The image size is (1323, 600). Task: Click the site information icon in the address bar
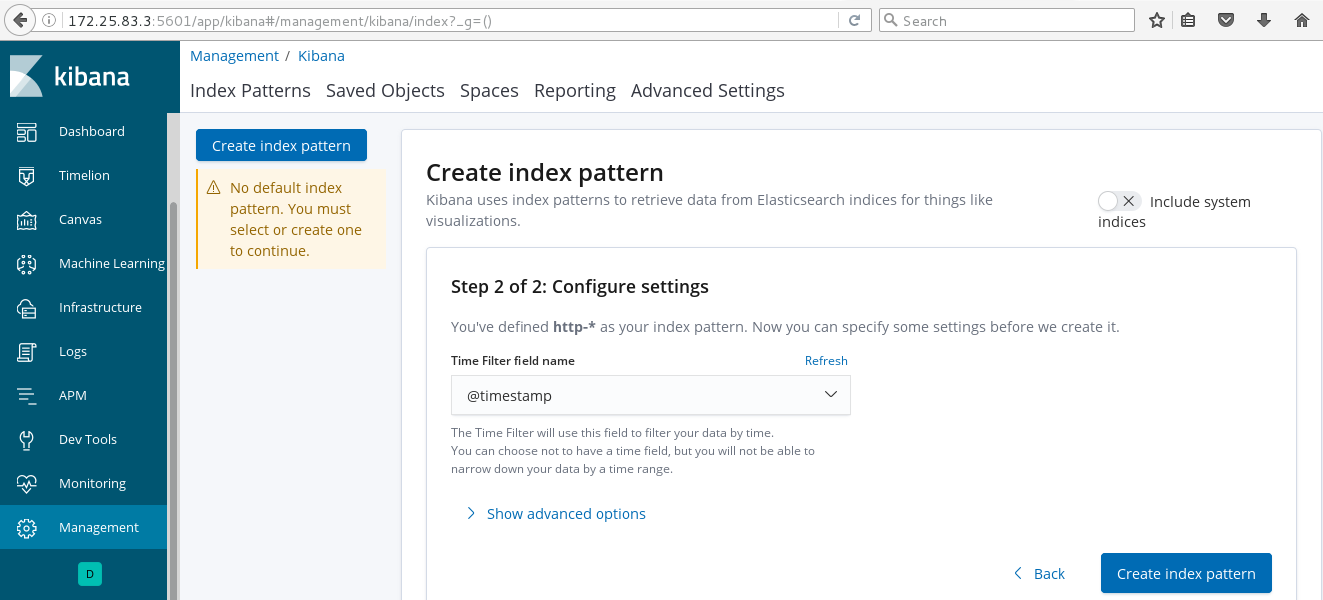point(50,20)
